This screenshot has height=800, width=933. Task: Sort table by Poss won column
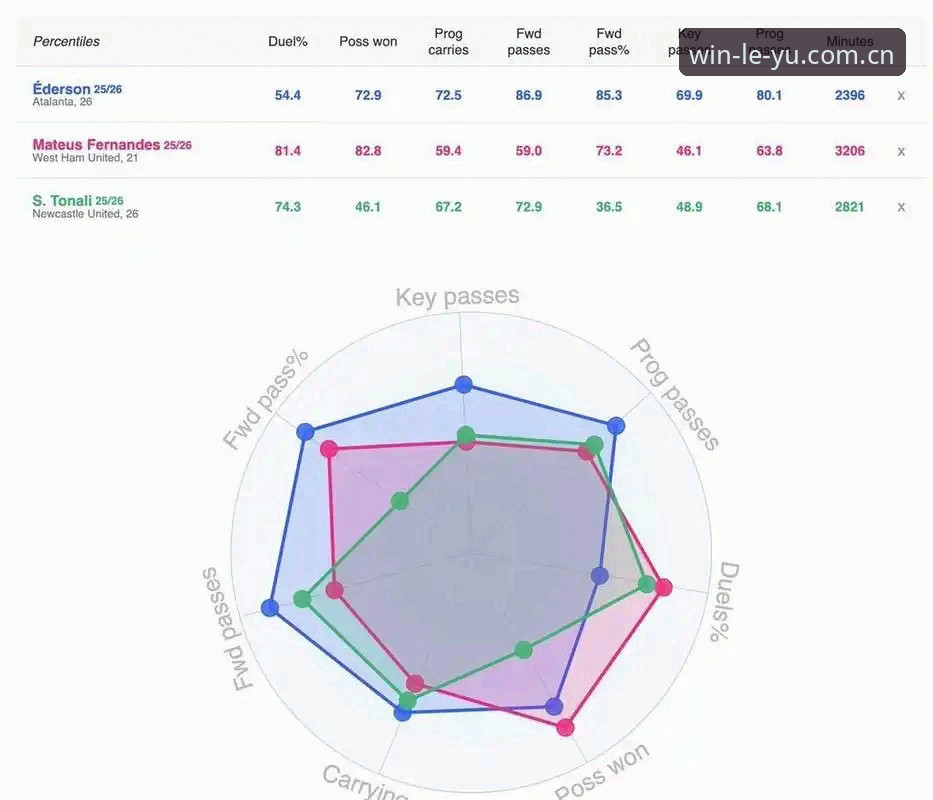368,42
